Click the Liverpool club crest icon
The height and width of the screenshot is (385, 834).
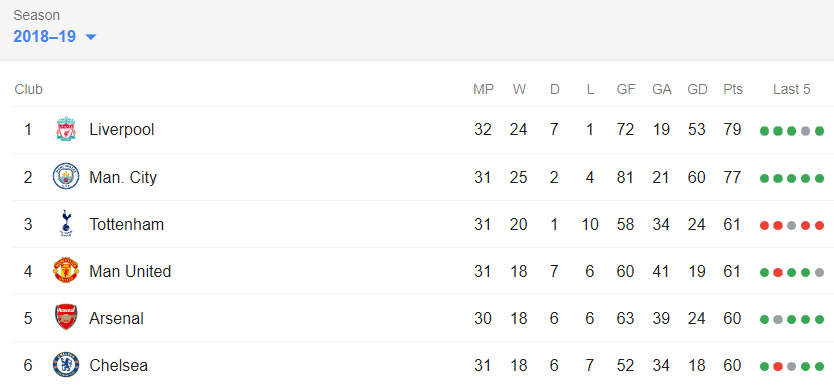click(x=66, y=129)
